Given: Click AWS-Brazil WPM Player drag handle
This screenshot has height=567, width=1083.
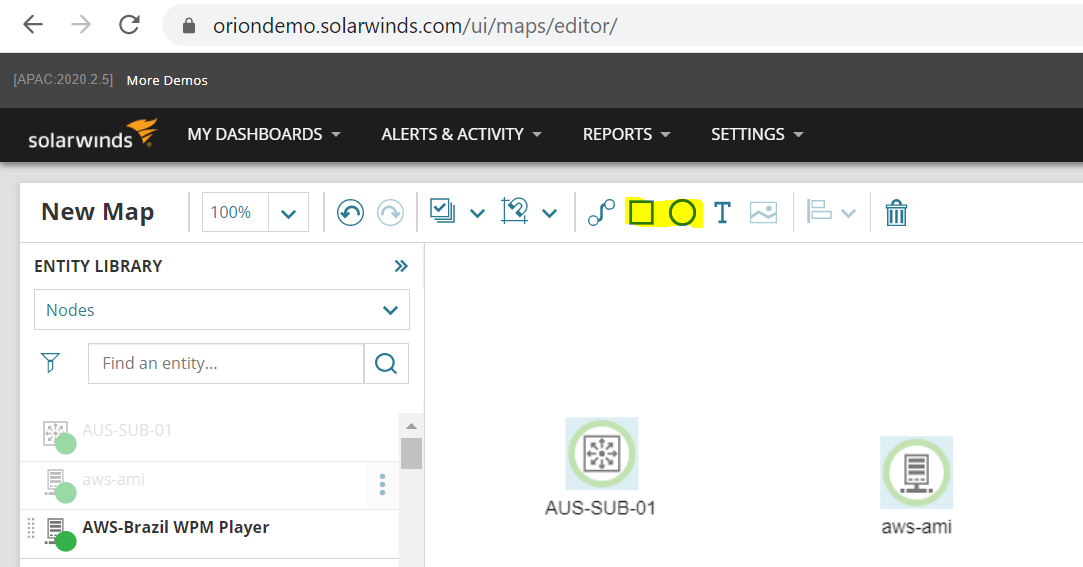Looking at the screenshot, I should tap(31, 528).
